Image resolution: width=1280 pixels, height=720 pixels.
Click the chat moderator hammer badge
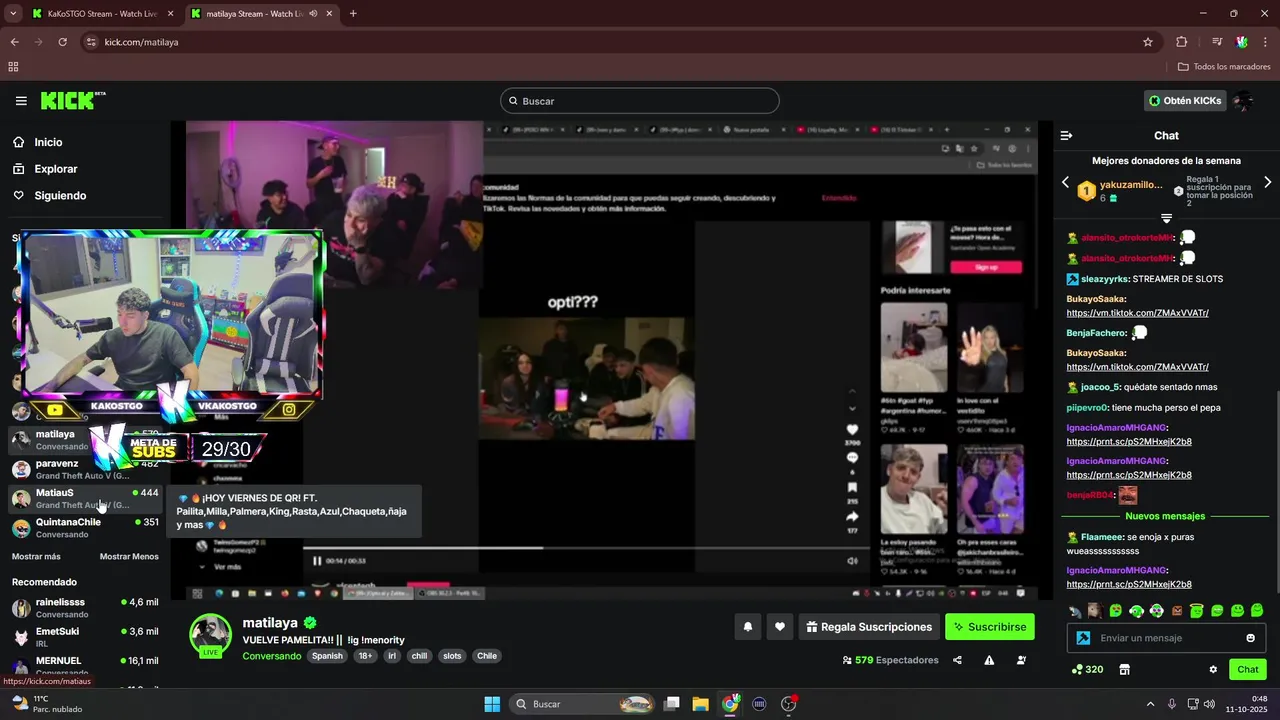coord(1083,638)
